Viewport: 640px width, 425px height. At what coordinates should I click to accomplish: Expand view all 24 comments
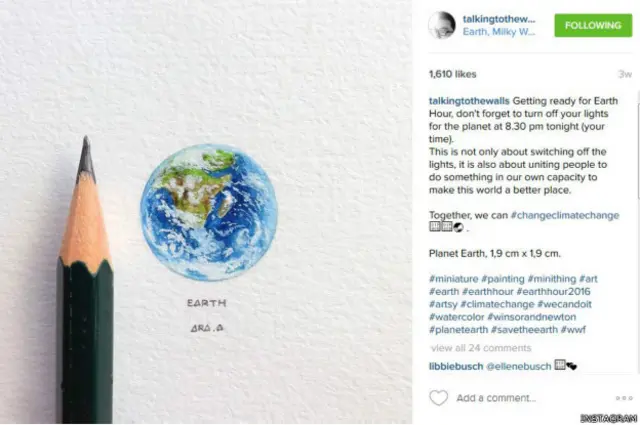click(481, 348)
